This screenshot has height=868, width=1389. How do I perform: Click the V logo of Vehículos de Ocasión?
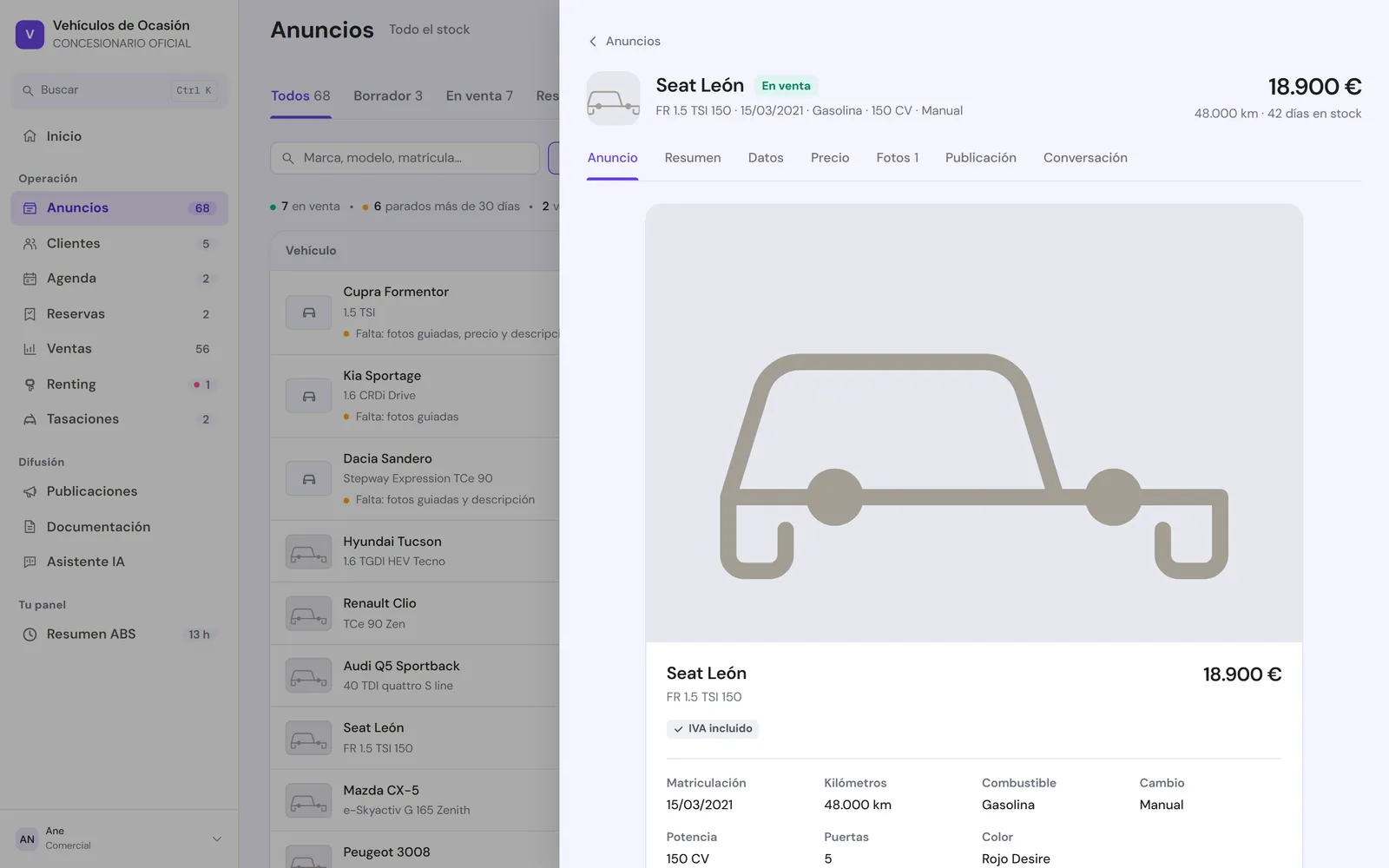(30, 35)
